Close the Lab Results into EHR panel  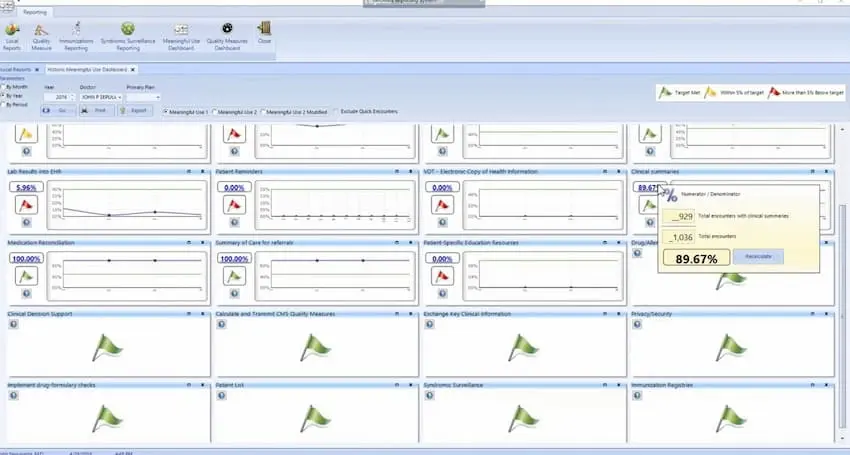[203, 171]
